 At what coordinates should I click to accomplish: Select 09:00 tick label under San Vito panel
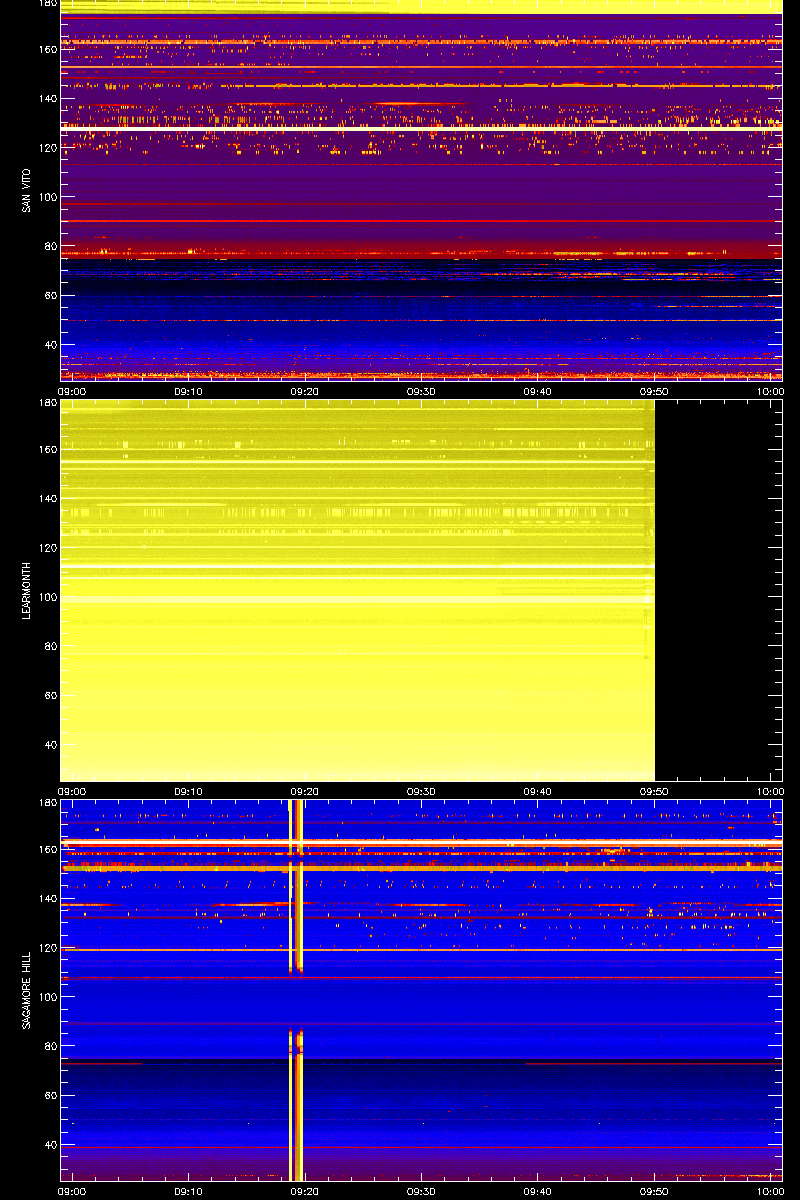point(73,391)
